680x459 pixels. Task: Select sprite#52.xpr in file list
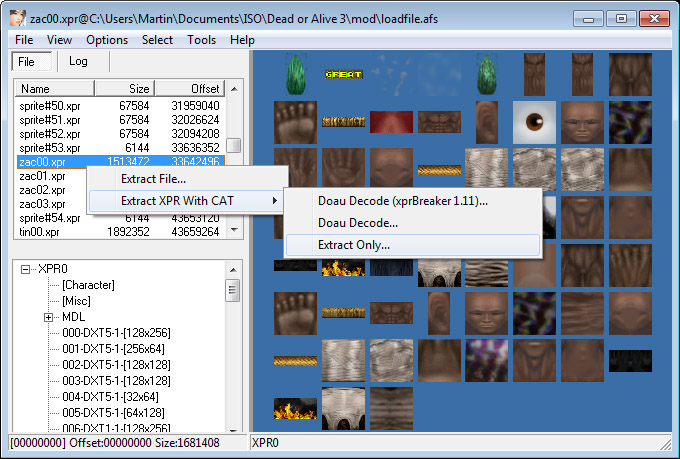pyautogui.click(x=120, y=134)
